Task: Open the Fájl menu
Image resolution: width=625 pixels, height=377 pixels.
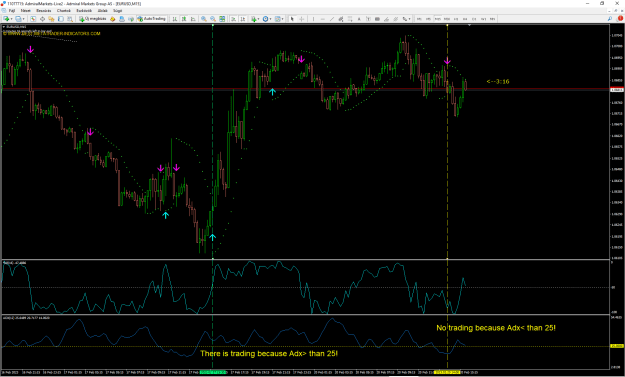Action: coord(12,11)
